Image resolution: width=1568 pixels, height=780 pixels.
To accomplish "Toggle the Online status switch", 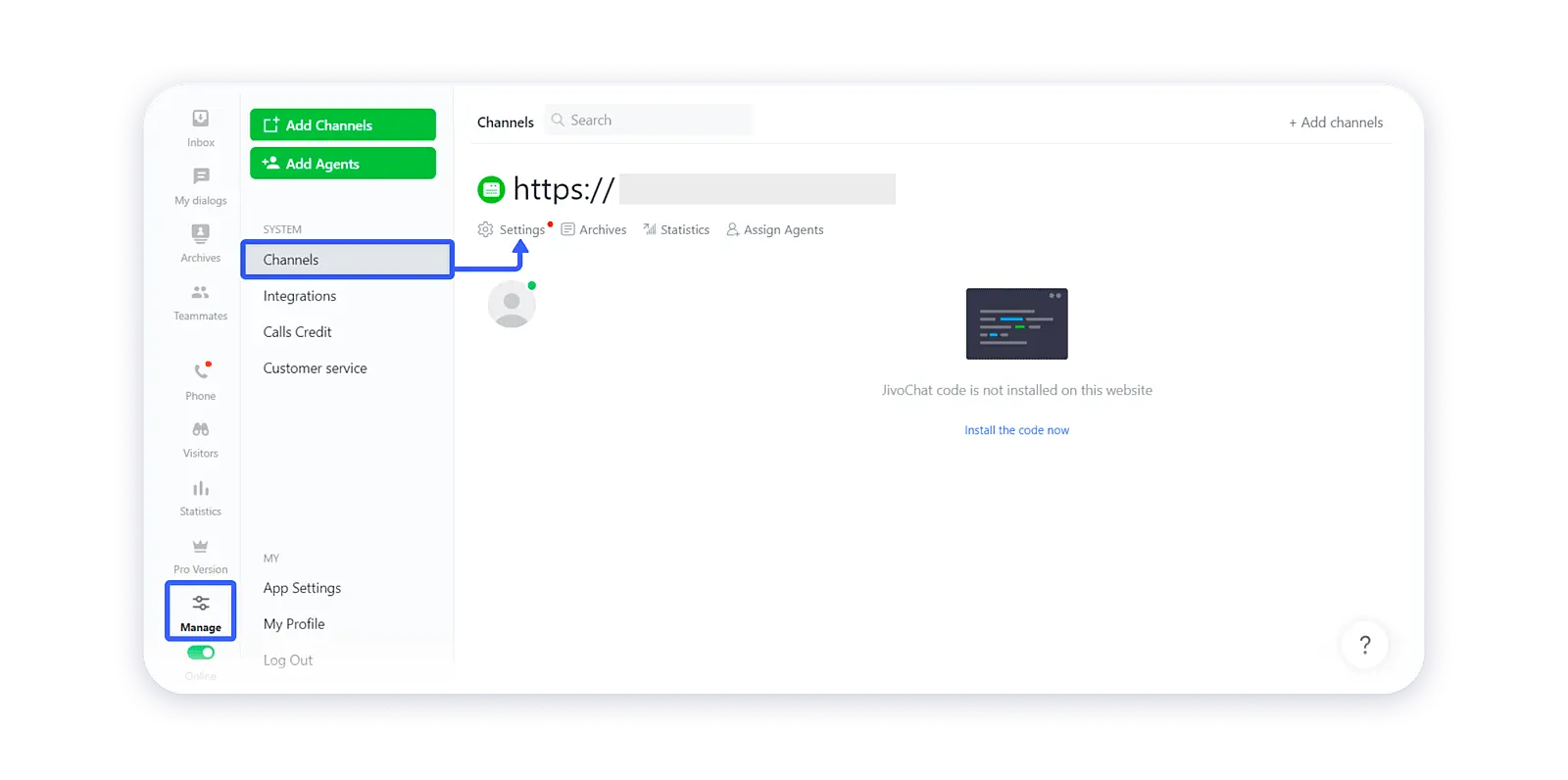I will pos(201,653).
